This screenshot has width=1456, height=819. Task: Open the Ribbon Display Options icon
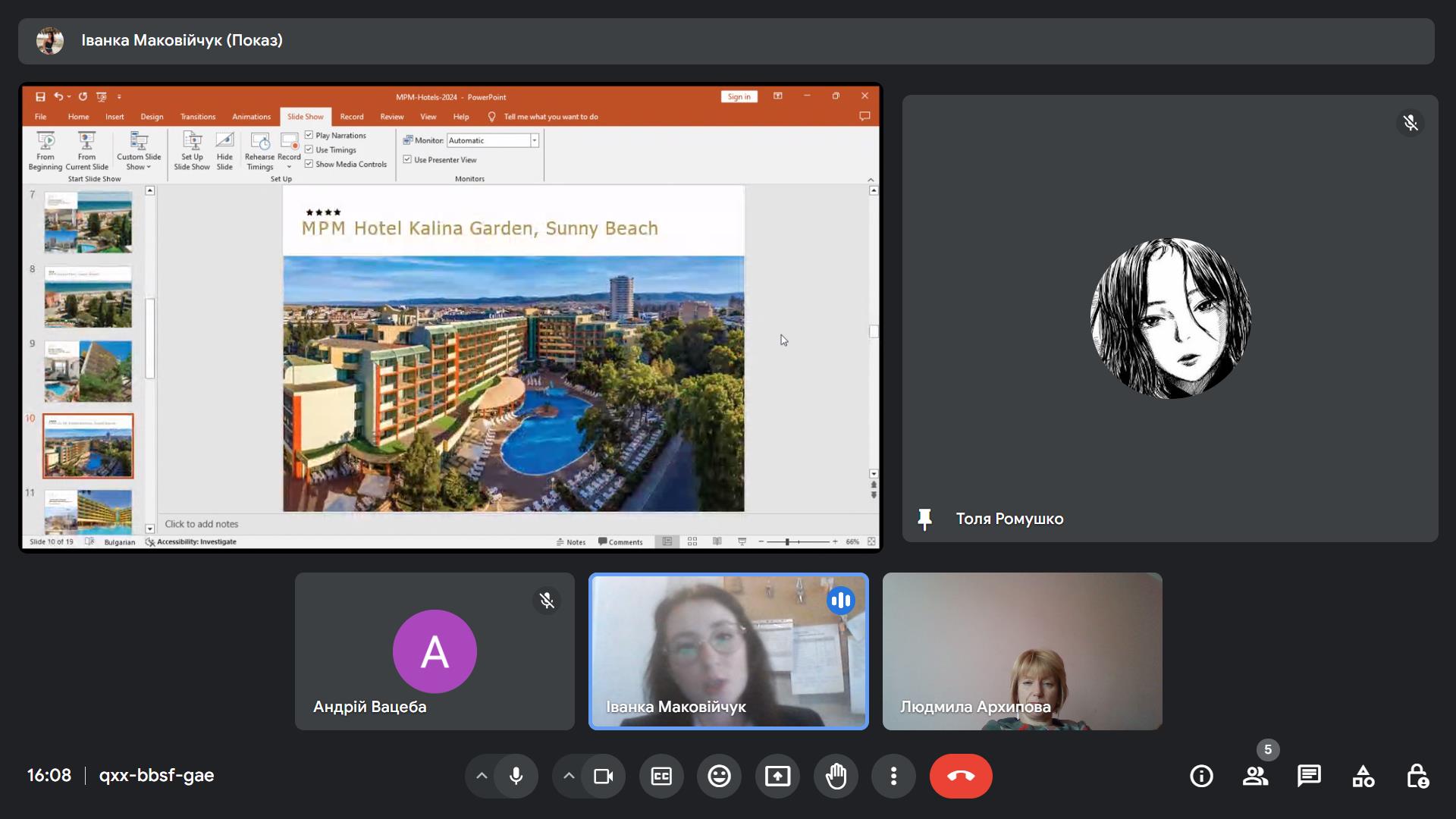coord(777,96)
